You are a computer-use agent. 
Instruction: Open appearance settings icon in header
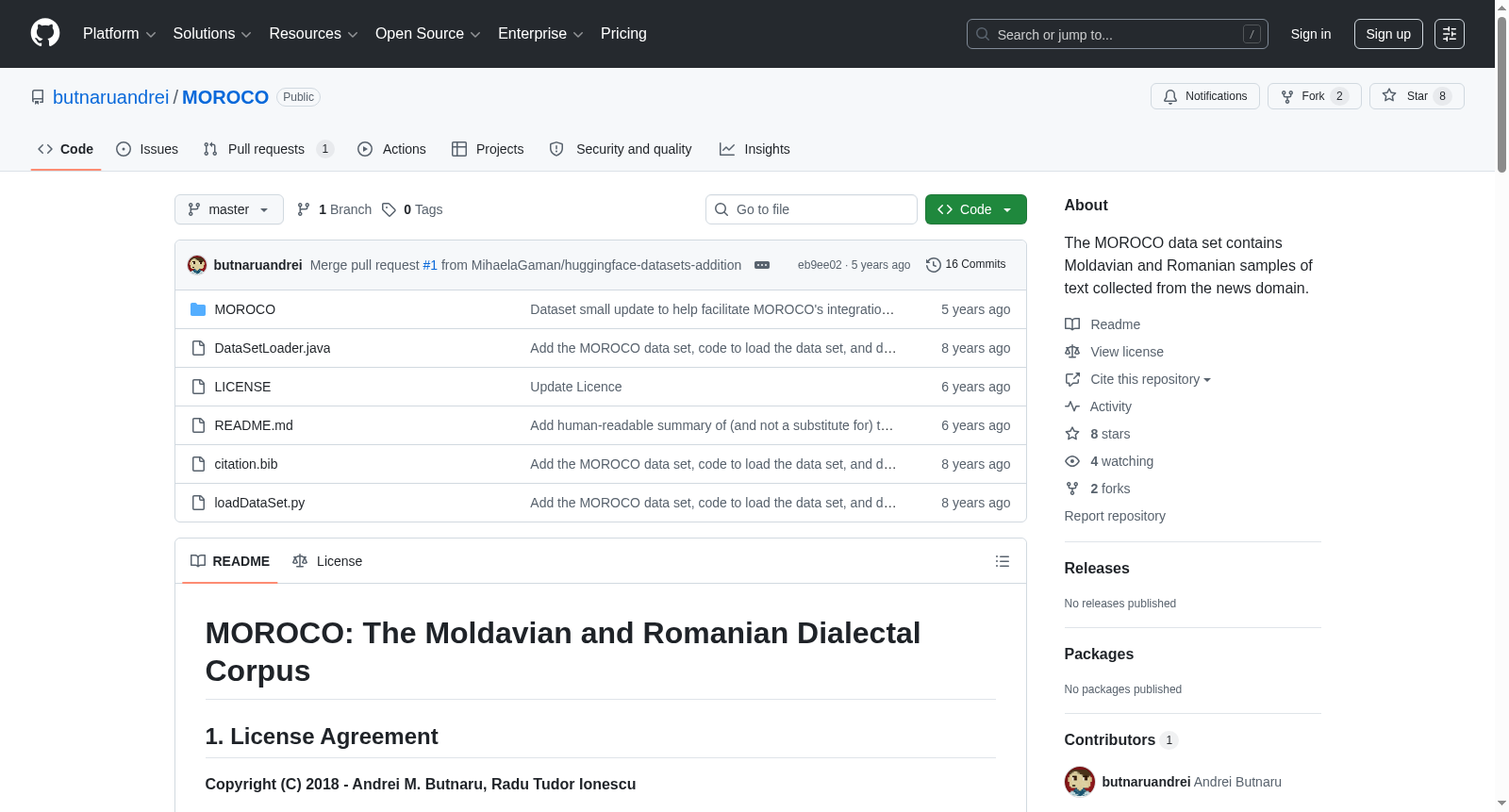point(1450,34)
